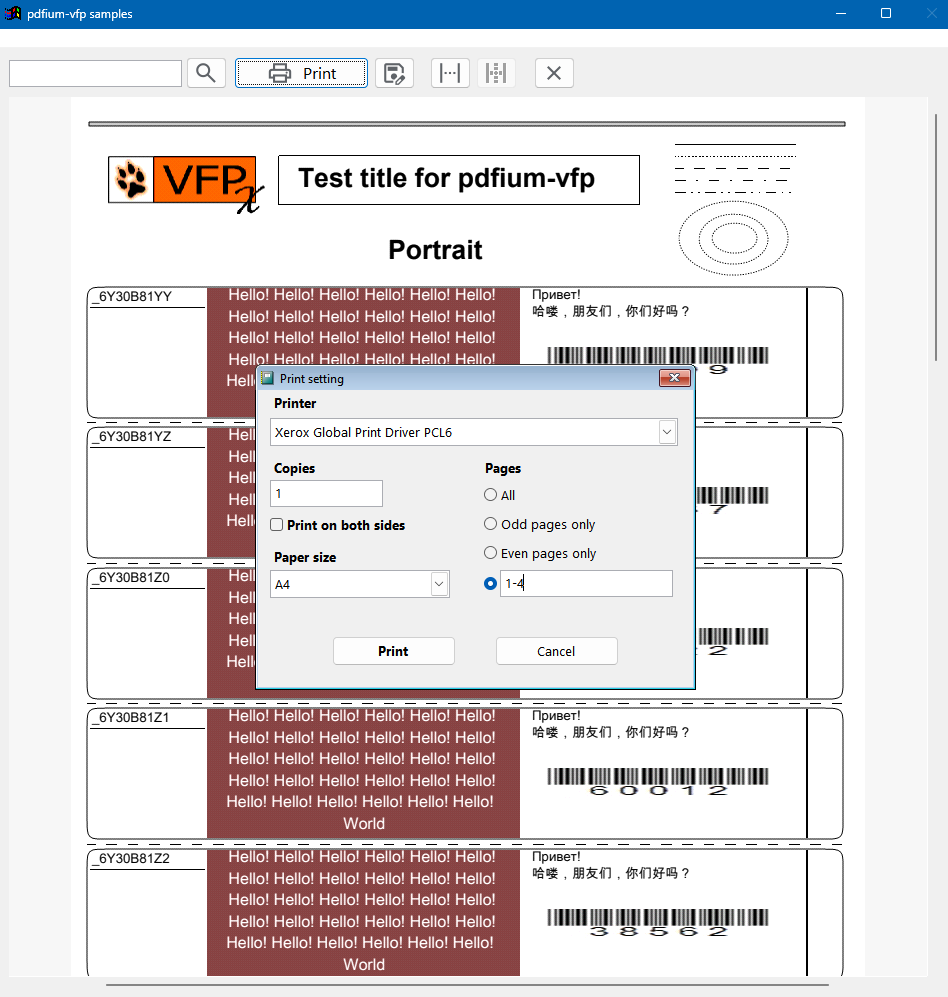Click the horizontal scrollbar at the bottom
948x997 pixels.
tap(467, 985)
